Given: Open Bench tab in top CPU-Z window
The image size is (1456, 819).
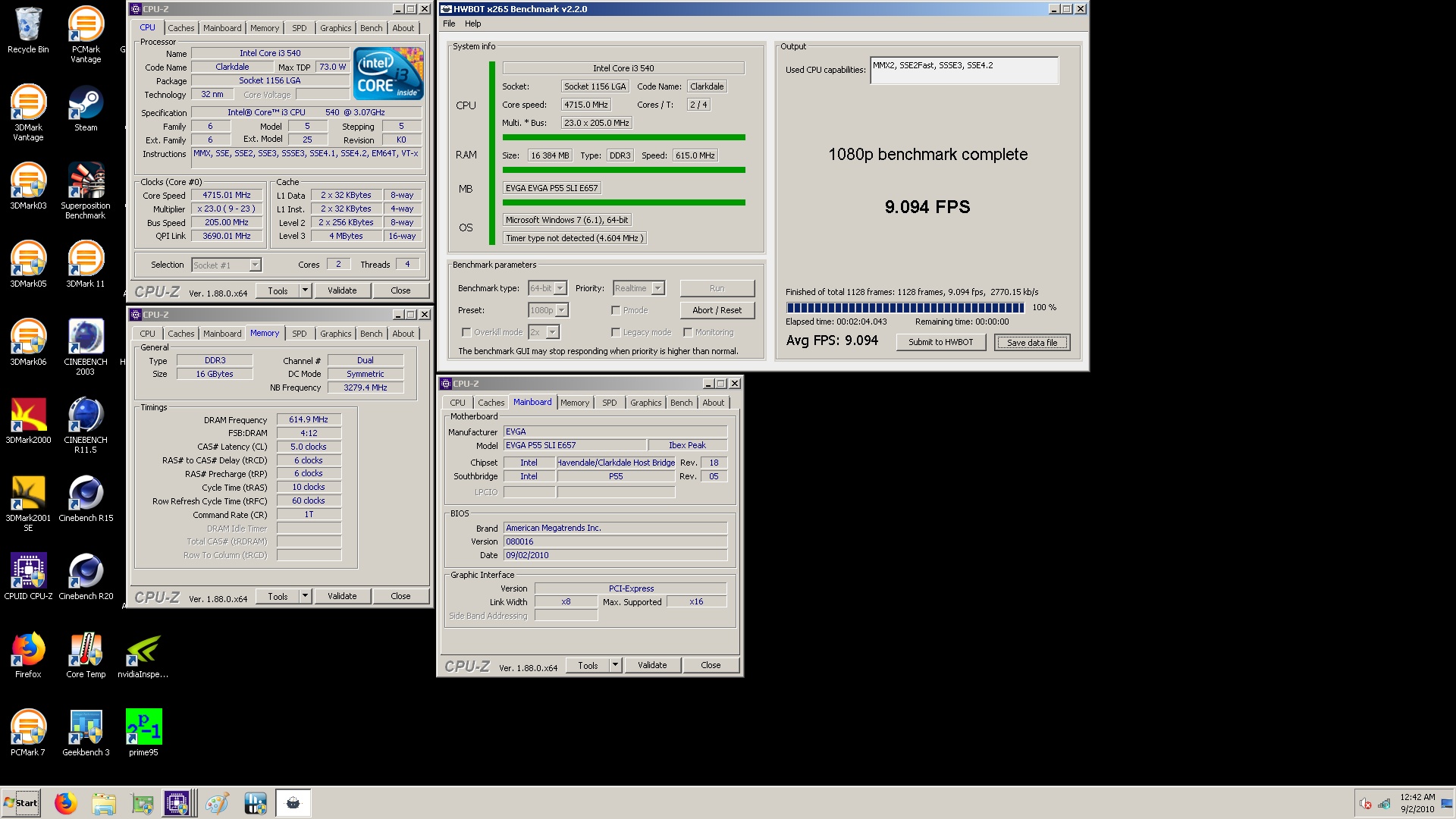Looking at the screenshot, I should coord(372,28).
